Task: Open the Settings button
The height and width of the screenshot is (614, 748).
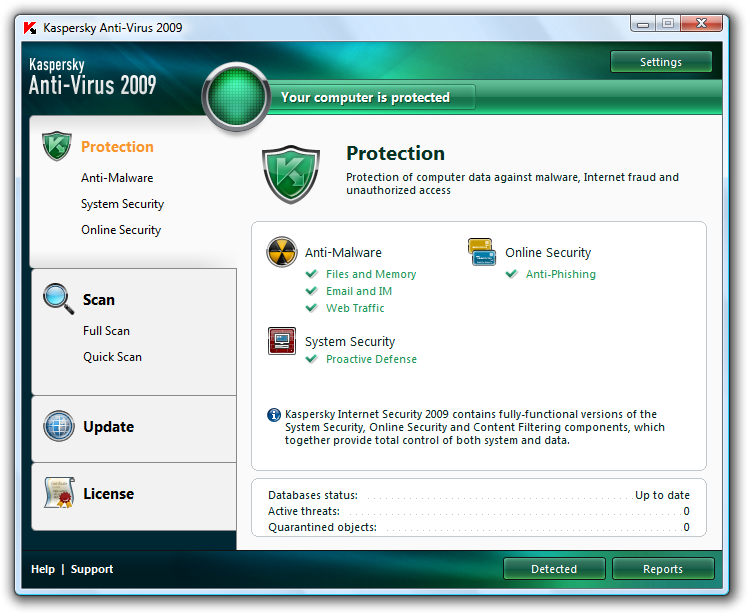Action: click(x=661, y=62)
